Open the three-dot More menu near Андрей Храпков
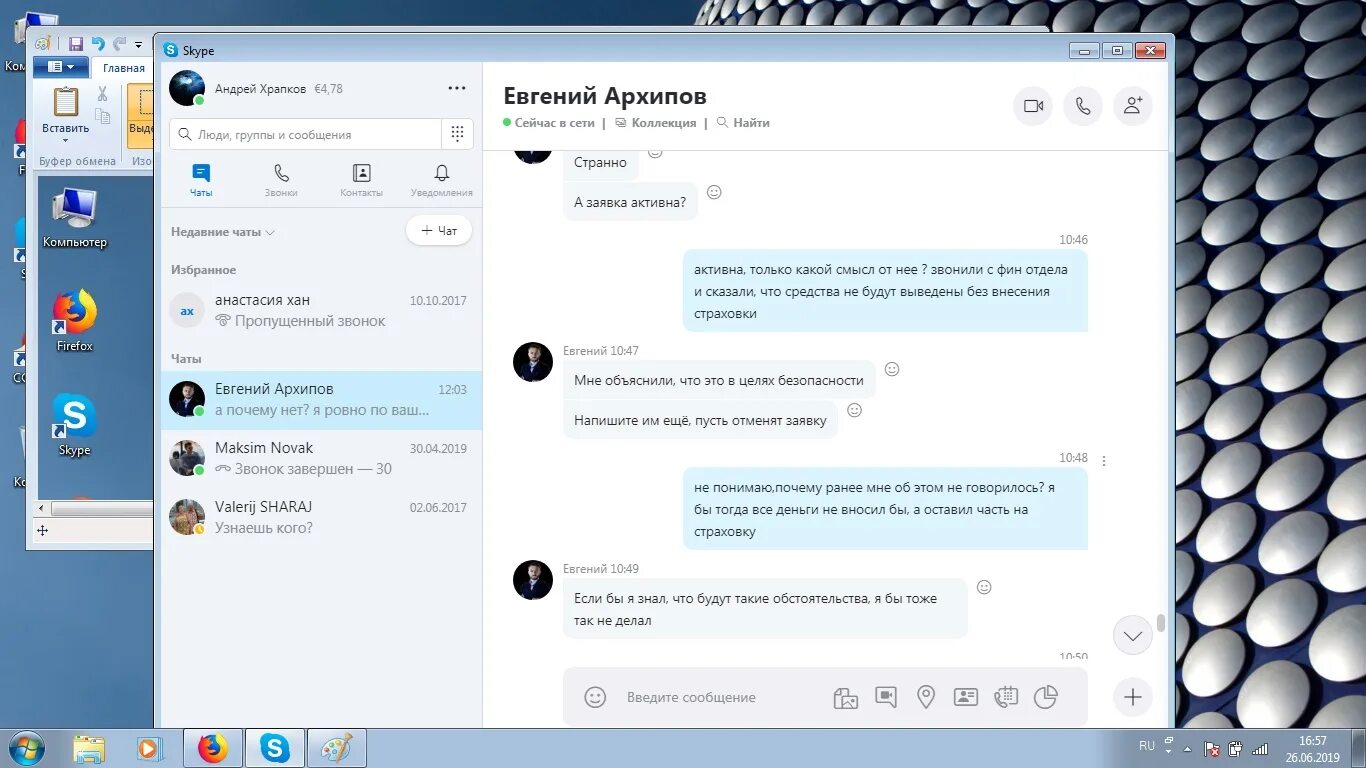 pos(457,88)
